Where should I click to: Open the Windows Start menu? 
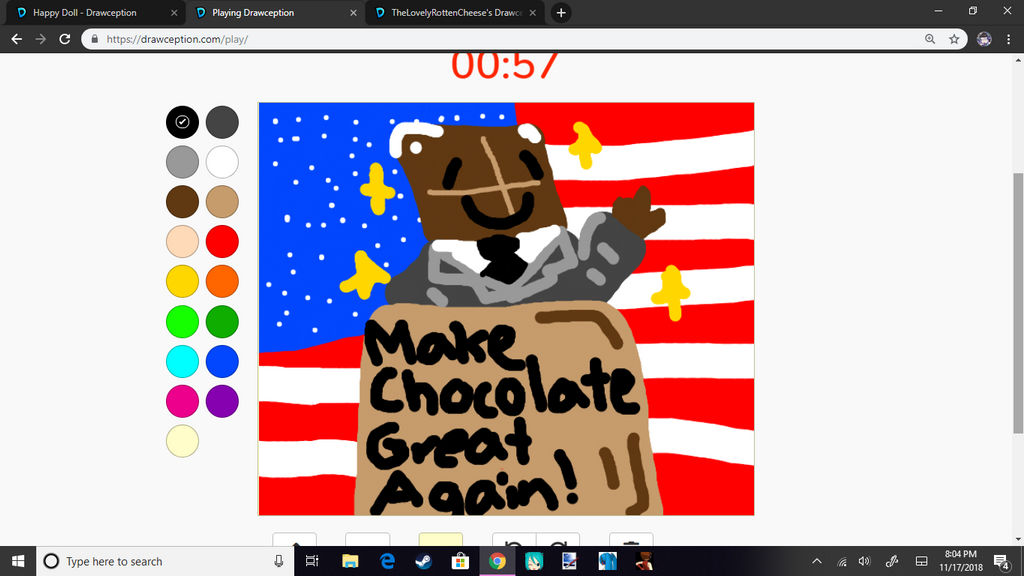pyautogui.click(x=18, y=561)
